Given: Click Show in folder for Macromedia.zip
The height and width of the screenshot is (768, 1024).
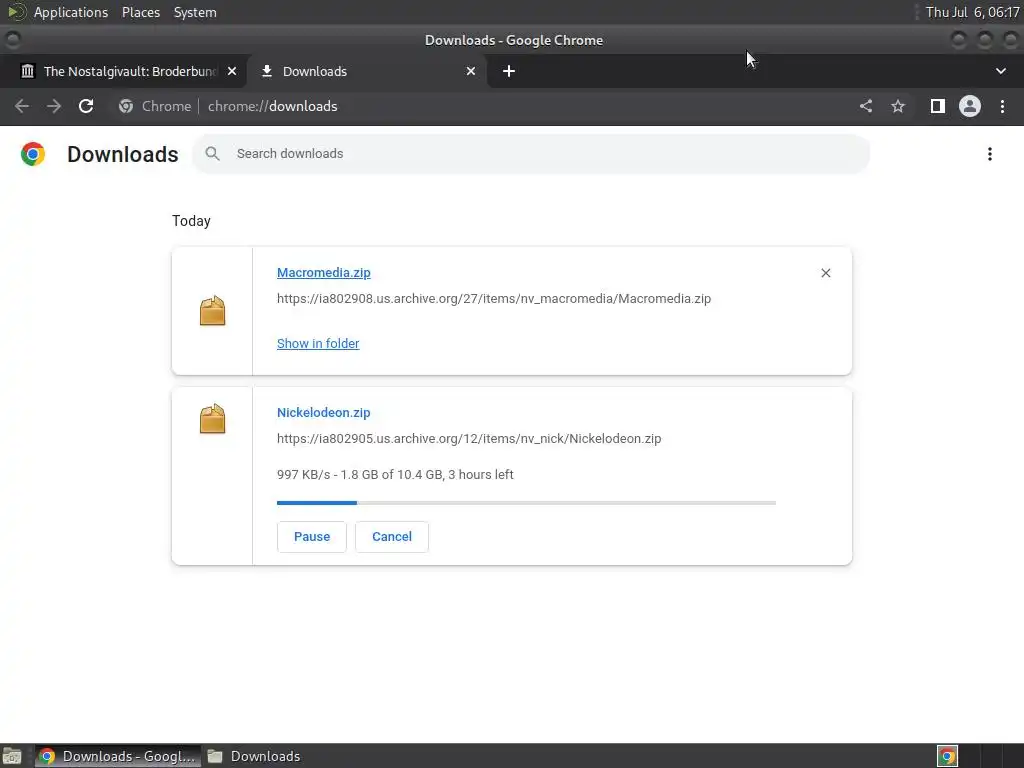Looking at the screenshot, I should [318, 344].
